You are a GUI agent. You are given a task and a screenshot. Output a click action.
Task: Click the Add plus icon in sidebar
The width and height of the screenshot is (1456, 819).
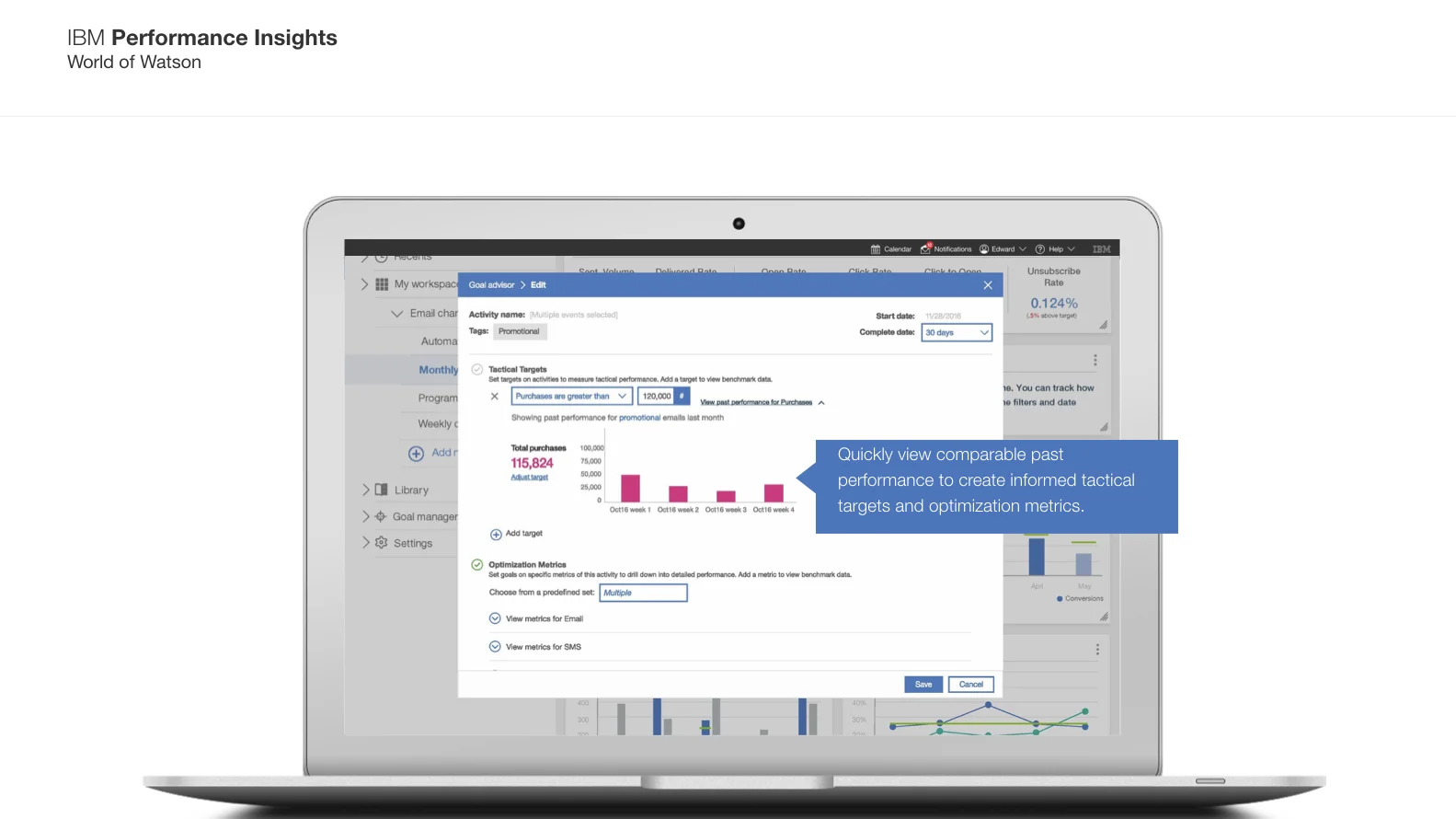point(416,454)
